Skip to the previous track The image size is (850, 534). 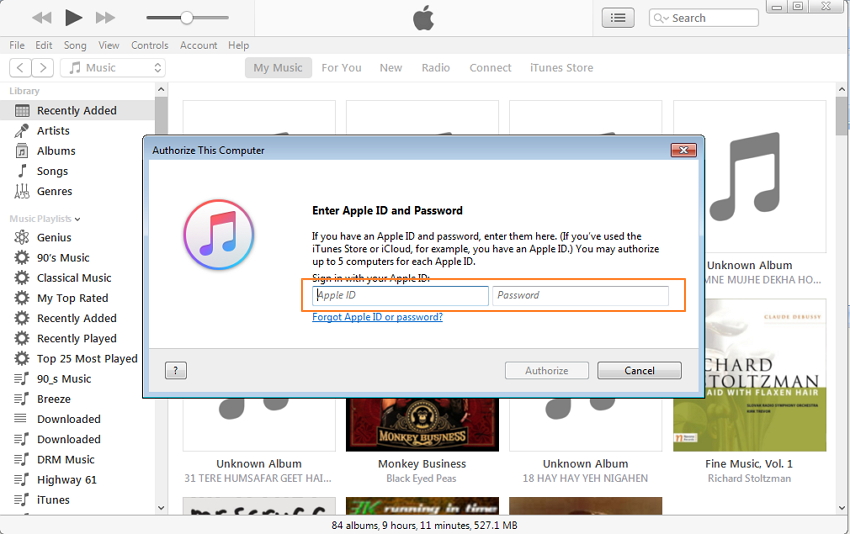41,18
